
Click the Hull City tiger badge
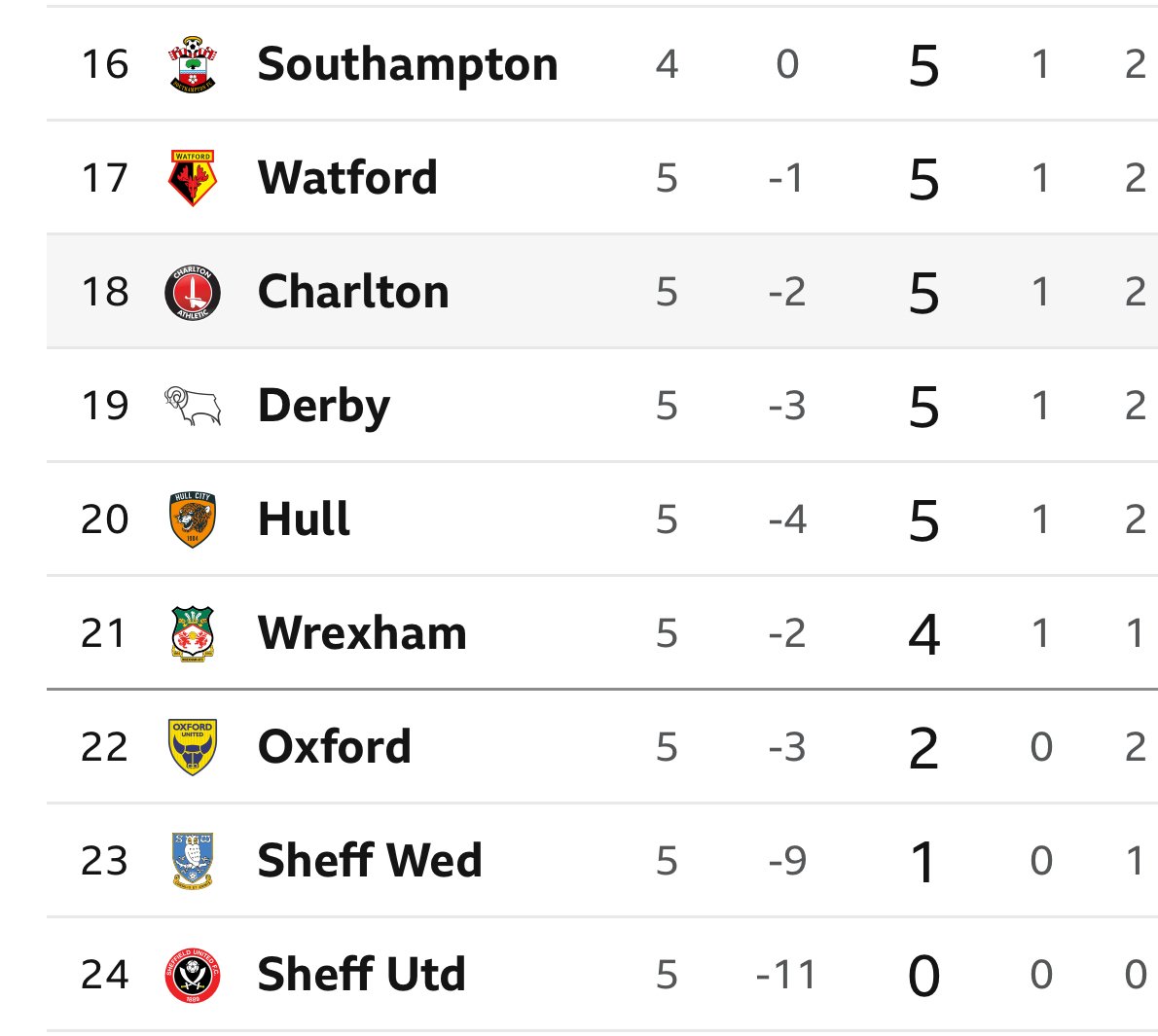193,519
